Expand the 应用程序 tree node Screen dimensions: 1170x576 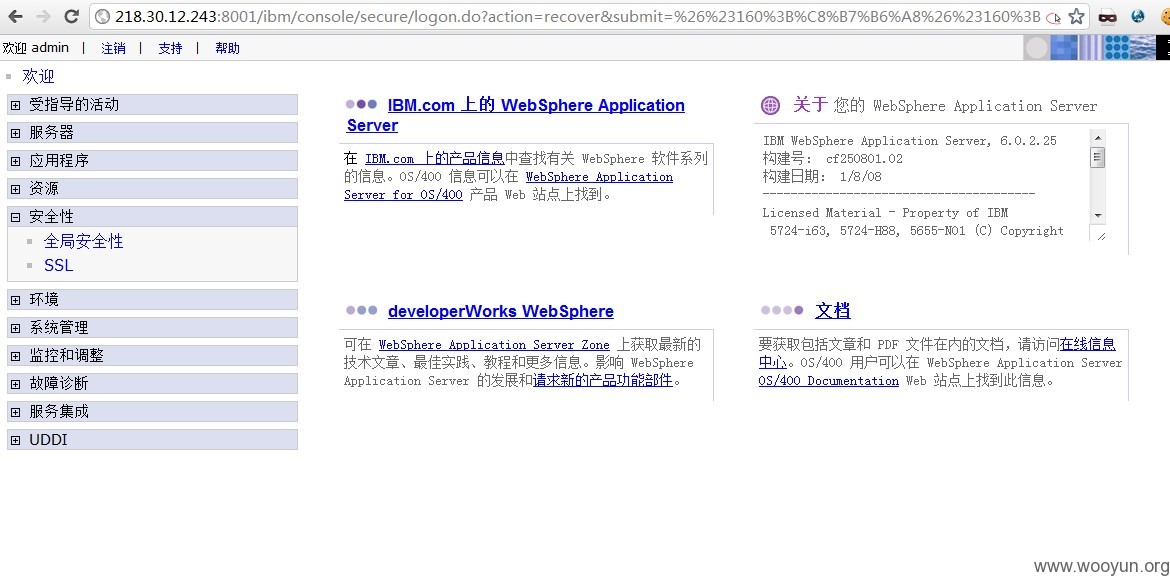pos(15,161)
